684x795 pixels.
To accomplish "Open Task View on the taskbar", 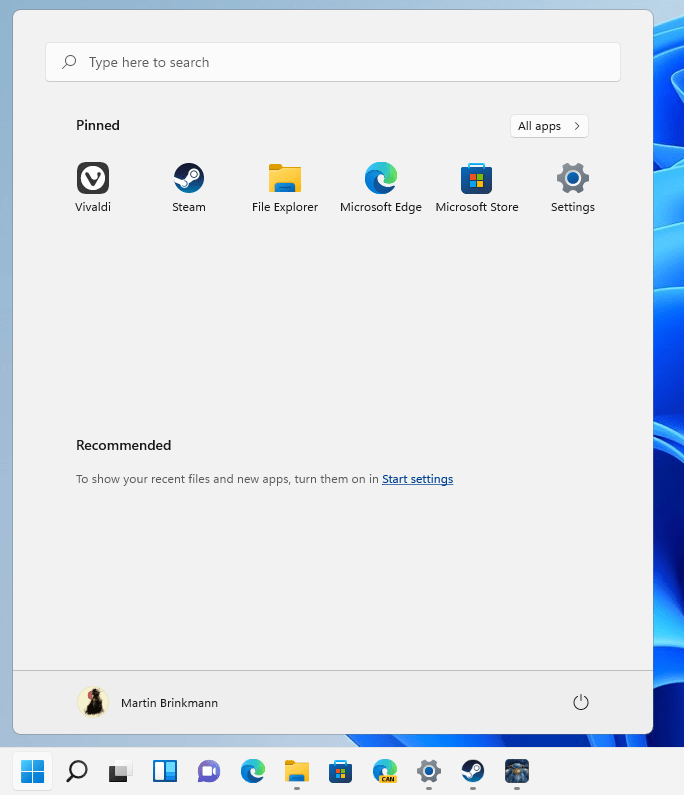I will pos(121,772).
